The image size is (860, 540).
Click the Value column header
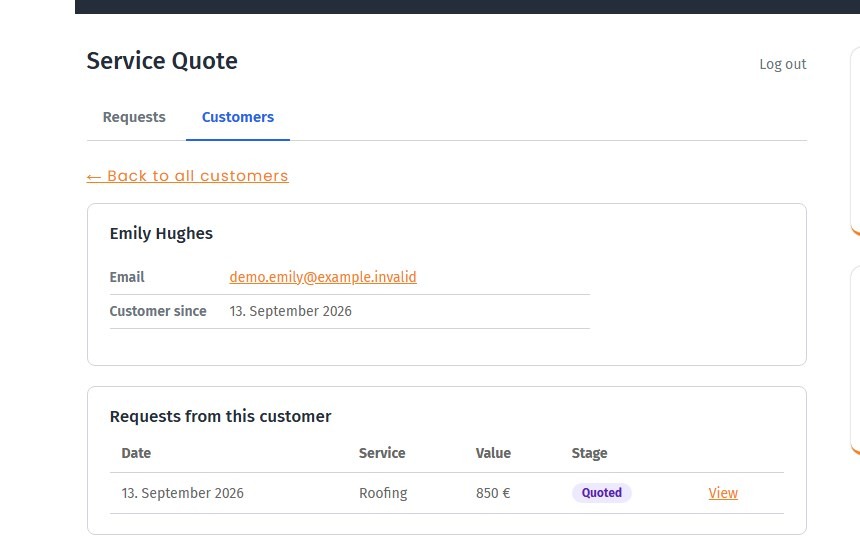(x=493, y=453)
